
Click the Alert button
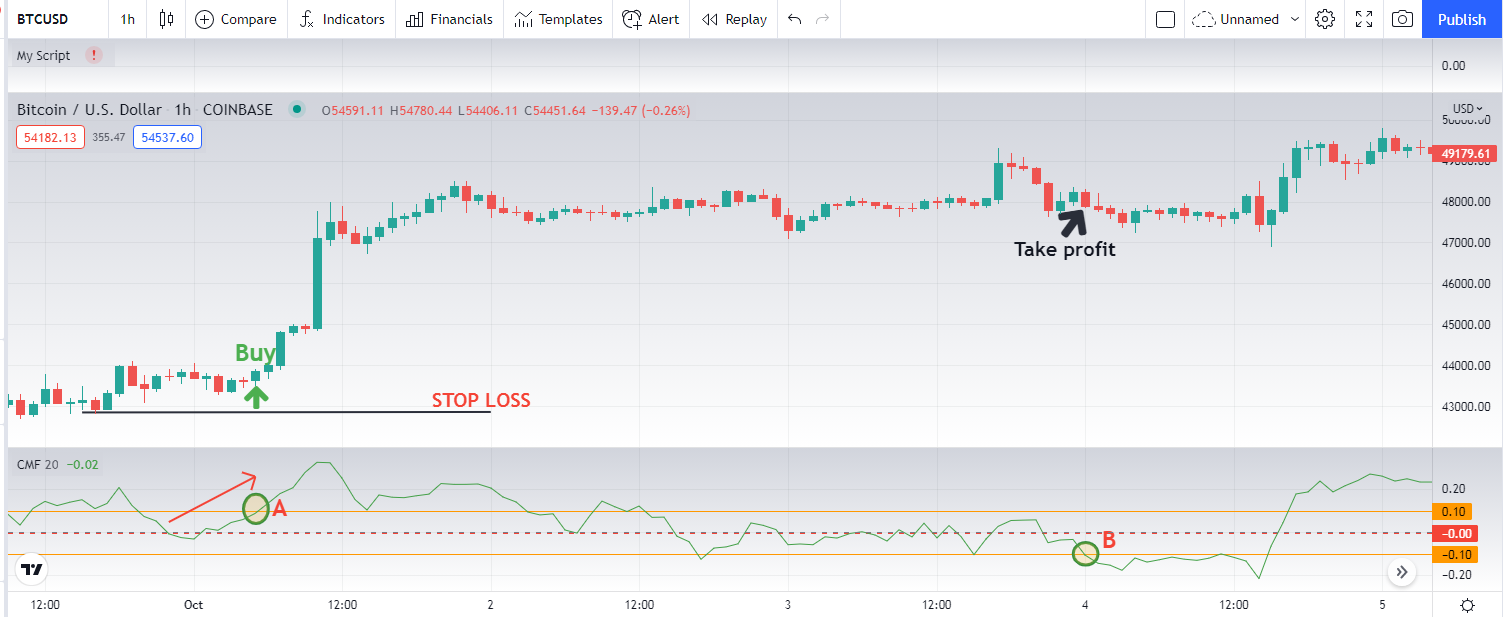(650, 19)
